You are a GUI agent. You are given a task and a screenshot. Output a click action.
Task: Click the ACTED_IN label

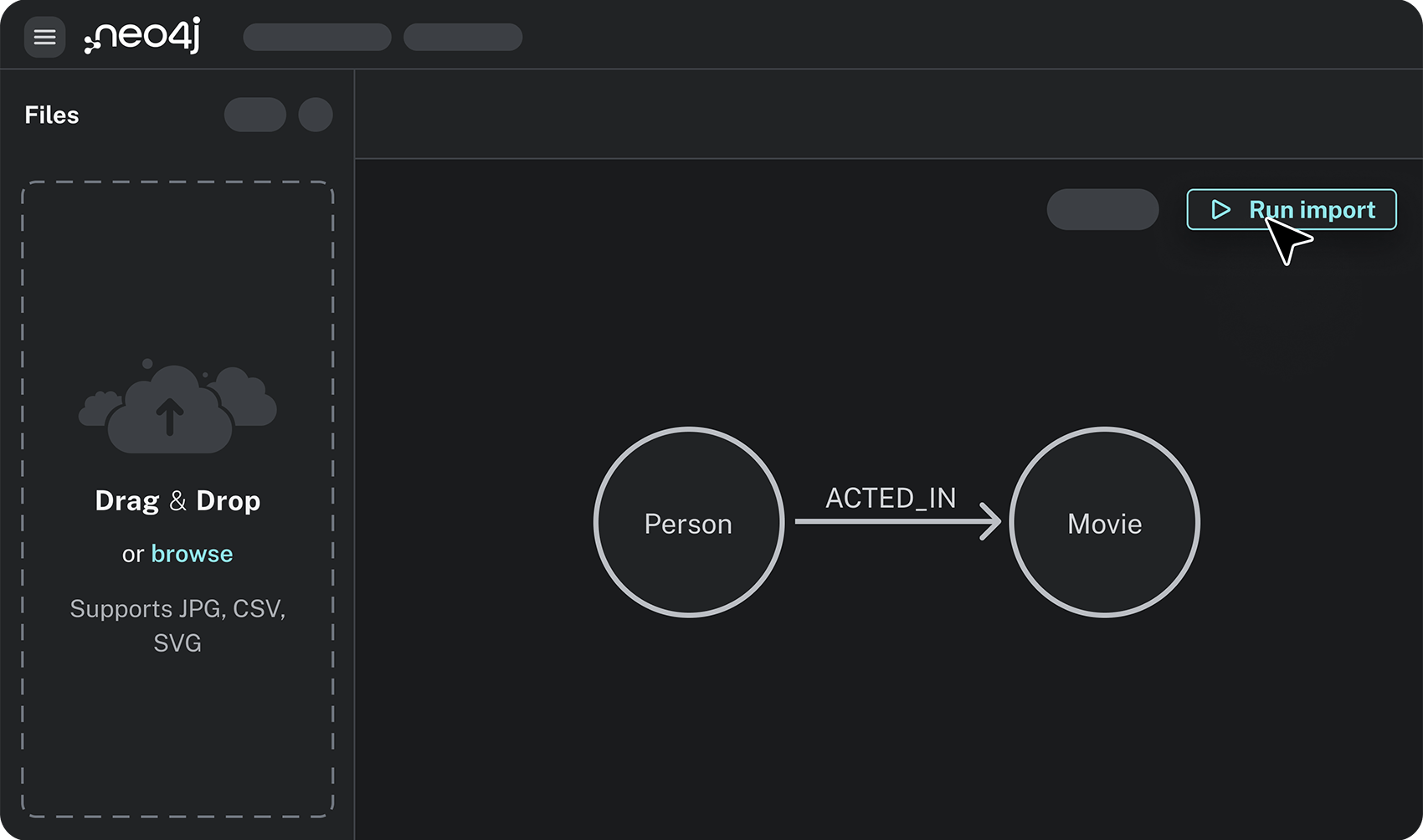(891, 498)
